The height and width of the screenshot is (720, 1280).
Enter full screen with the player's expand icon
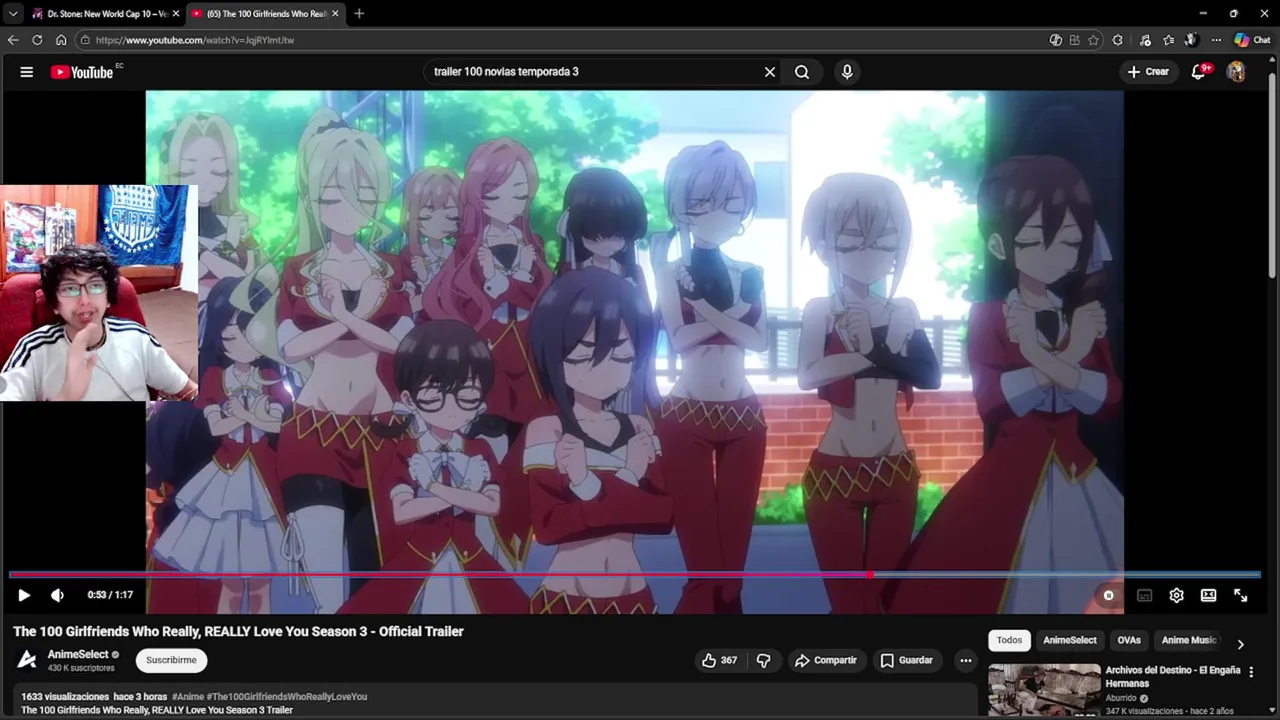tap(1240, 595)
